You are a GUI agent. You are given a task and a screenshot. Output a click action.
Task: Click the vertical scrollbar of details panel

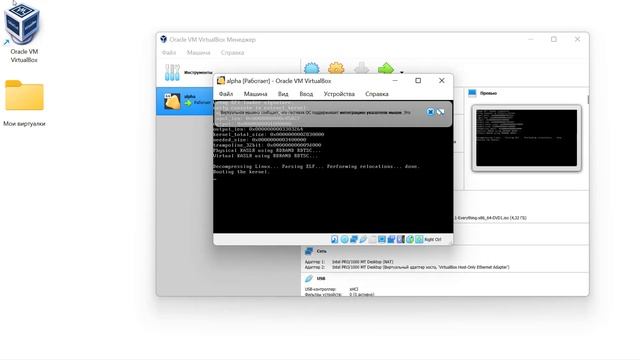click(588, 99)
